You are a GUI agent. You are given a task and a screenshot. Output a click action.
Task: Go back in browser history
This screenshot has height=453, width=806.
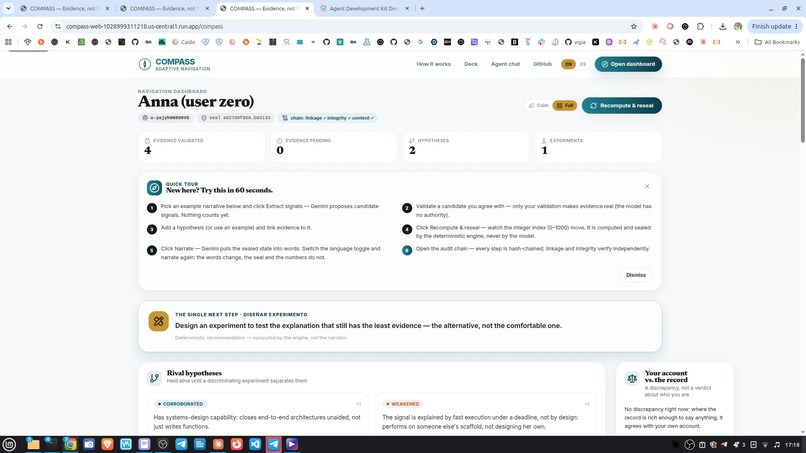tap(9, 26)
